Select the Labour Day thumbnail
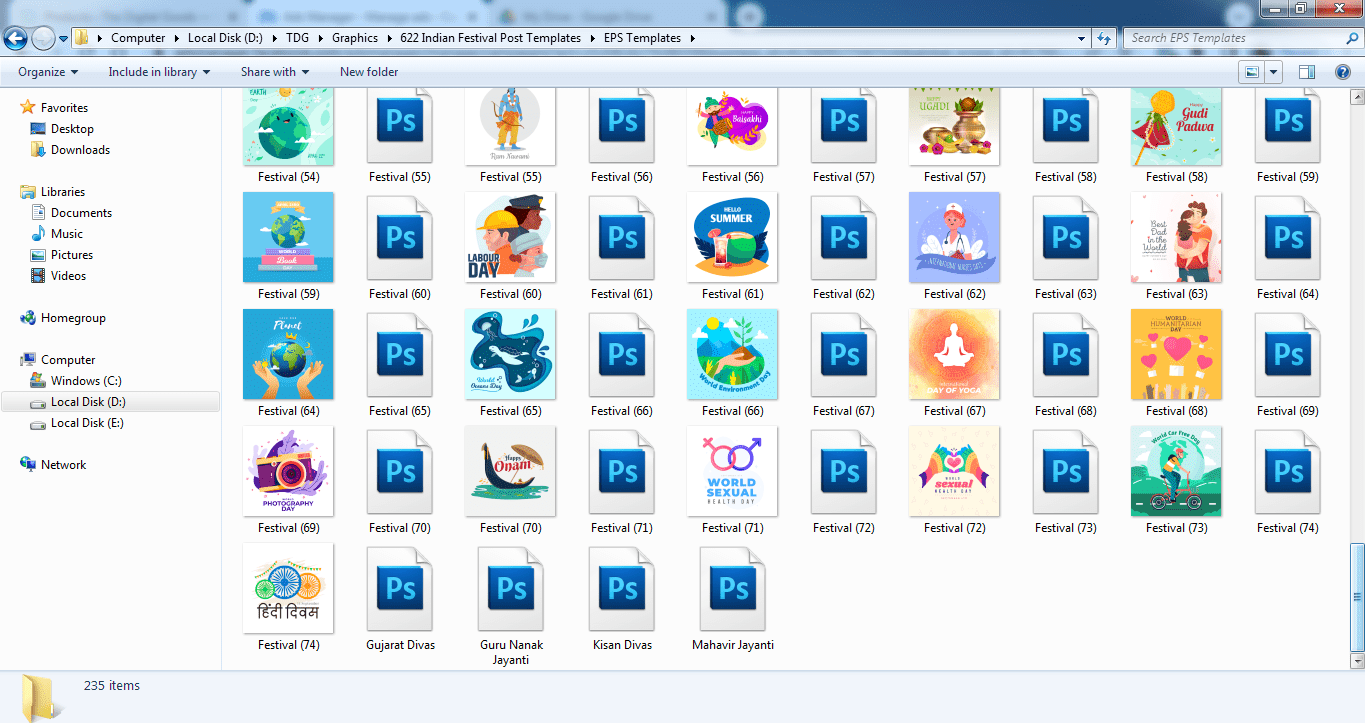Image resolution: width=1365 pixels, height=723 pixels. 510,237
